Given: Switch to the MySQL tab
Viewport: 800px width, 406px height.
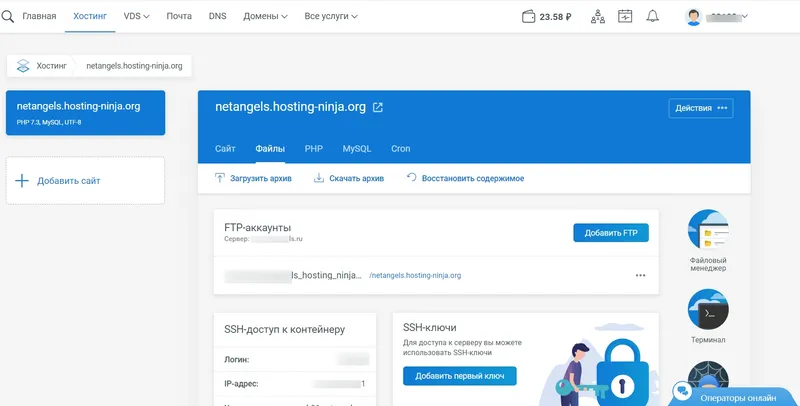Looking at the screenshot, I should coord(357,149).
